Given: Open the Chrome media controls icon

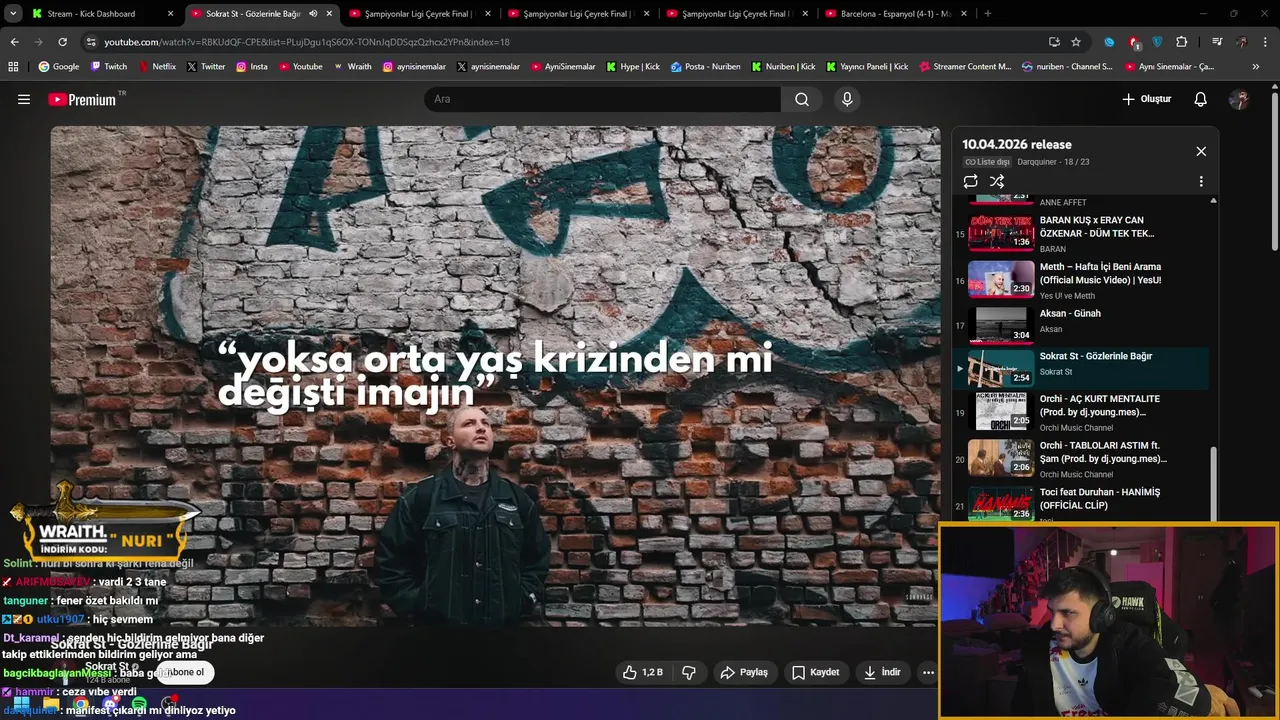Looking at the screenshot, I should 1217,42.
